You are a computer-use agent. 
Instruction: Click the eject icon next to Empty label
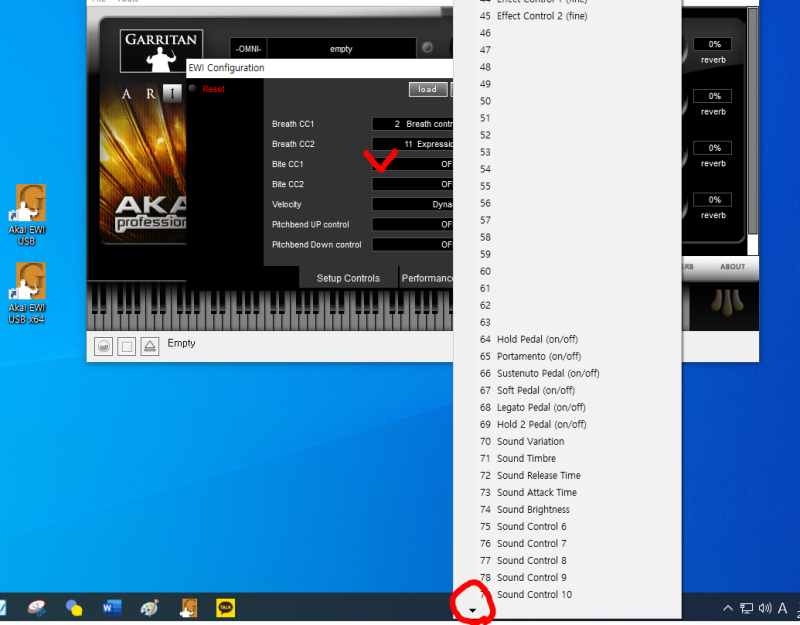[x=150, y=343]
